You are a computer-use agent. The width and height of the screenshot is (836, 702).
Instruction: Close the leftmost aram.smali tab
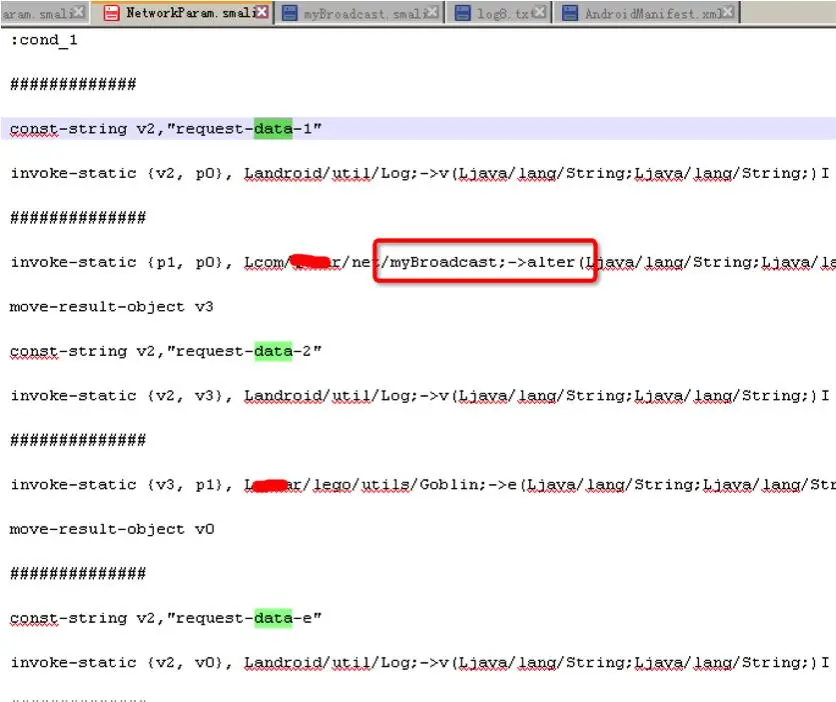point(79,12)
